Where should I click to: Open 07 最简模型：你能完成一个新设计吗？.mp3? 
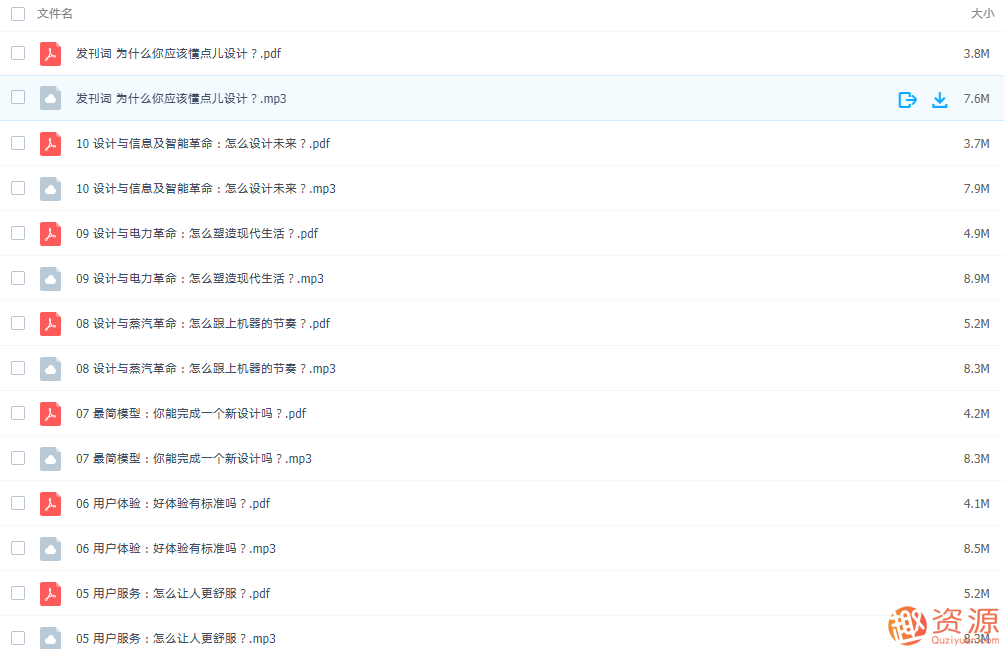tap(194, 458)
